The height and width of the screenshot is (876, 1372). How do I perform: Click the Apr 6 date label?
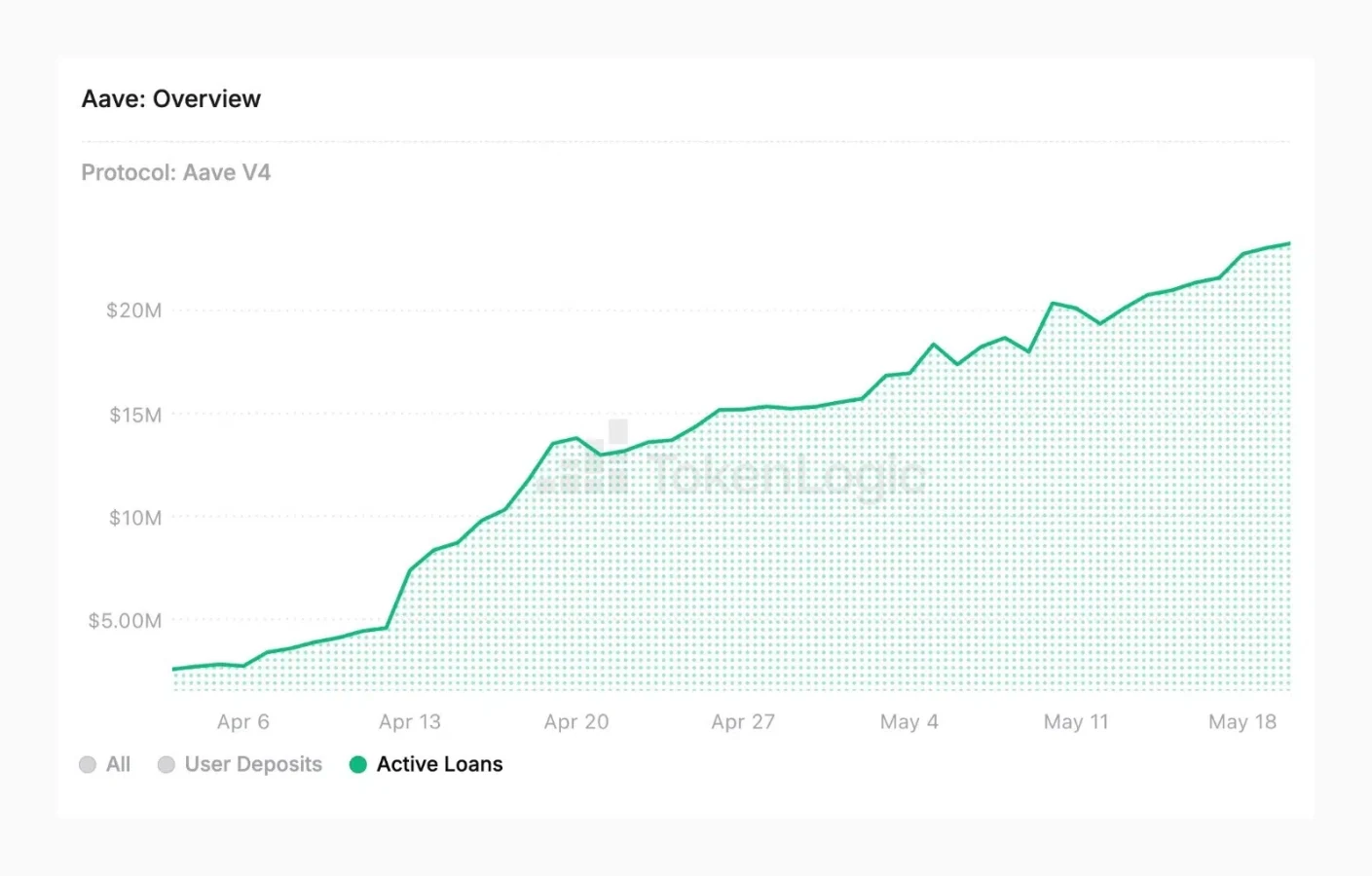pyautogui.click(x=243, y=721)
